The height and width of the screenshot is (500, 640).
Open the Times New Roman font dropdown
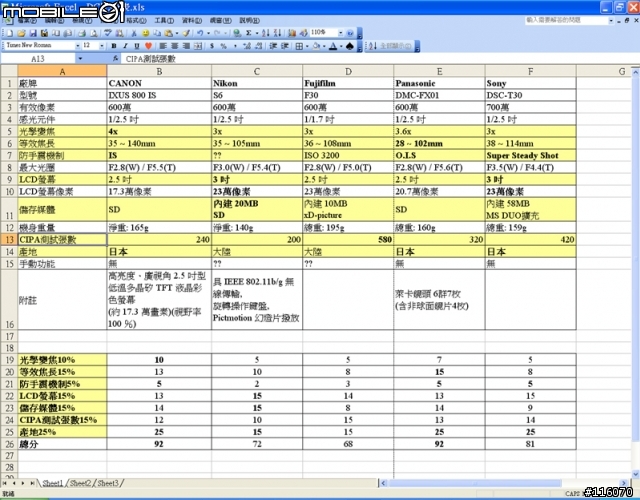coord(78,46)
